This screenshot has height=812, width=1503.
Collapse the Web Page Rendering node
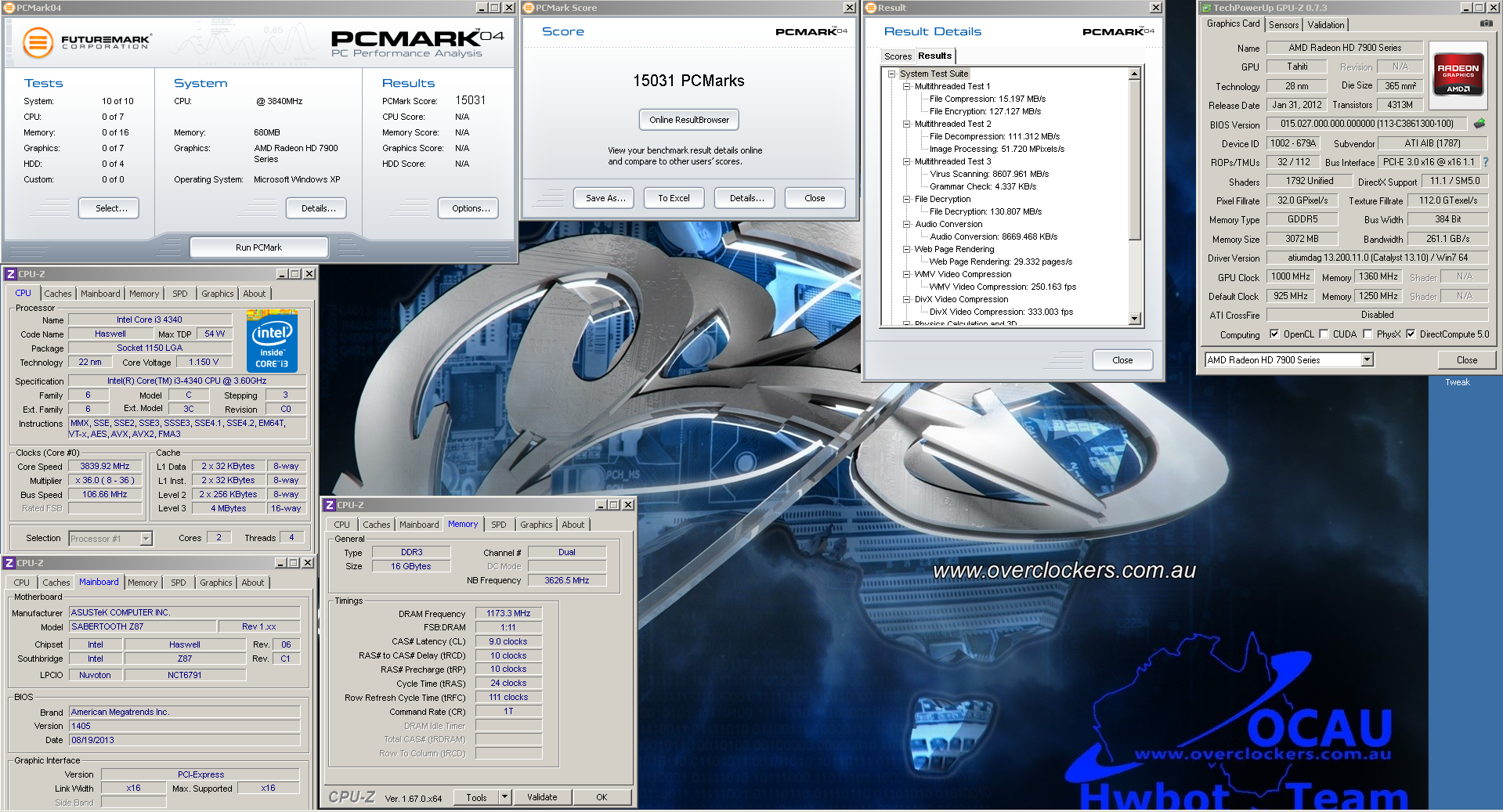(x=906, y=249)
